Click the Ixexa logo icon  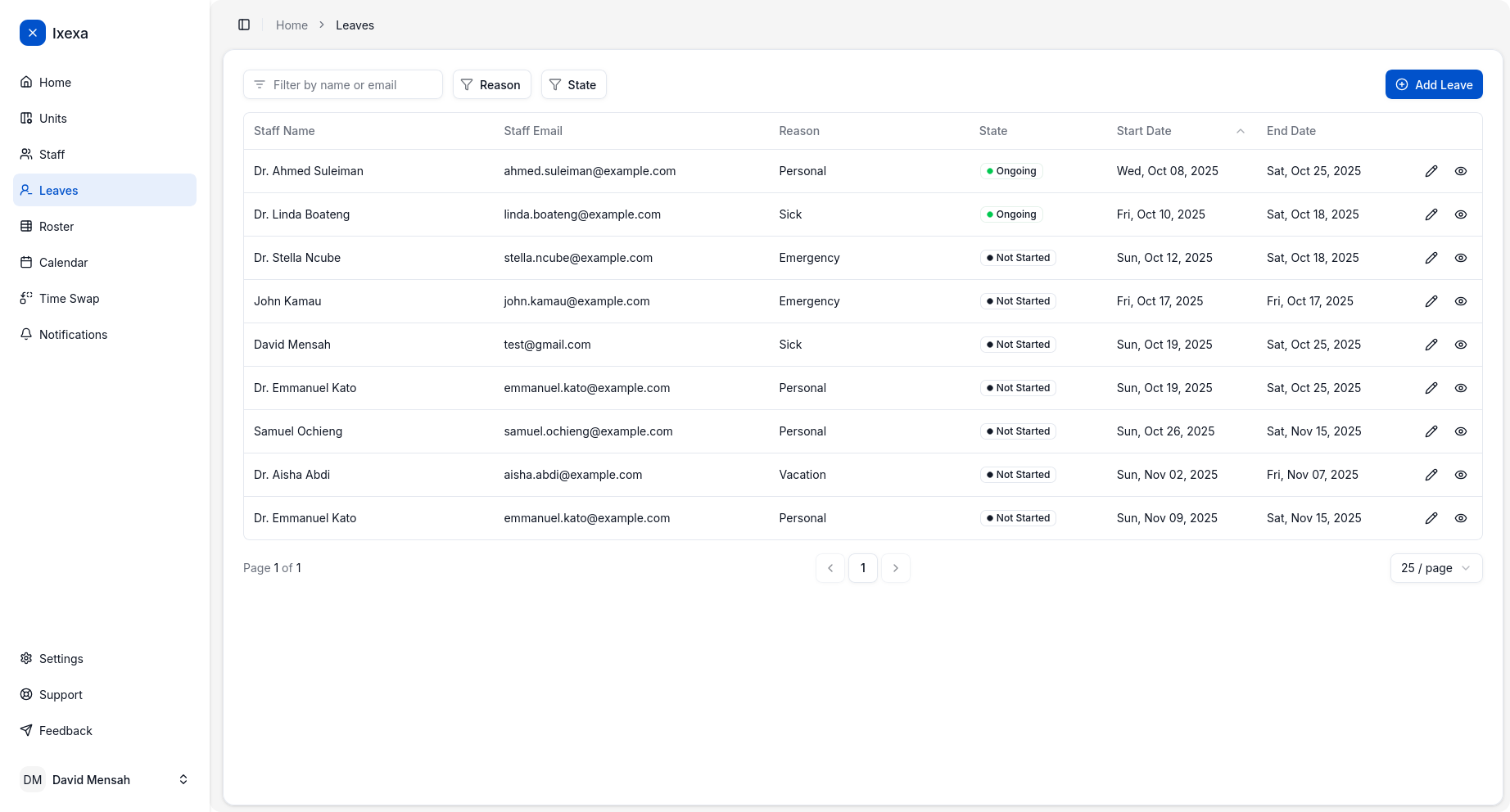tap(33, 33)
